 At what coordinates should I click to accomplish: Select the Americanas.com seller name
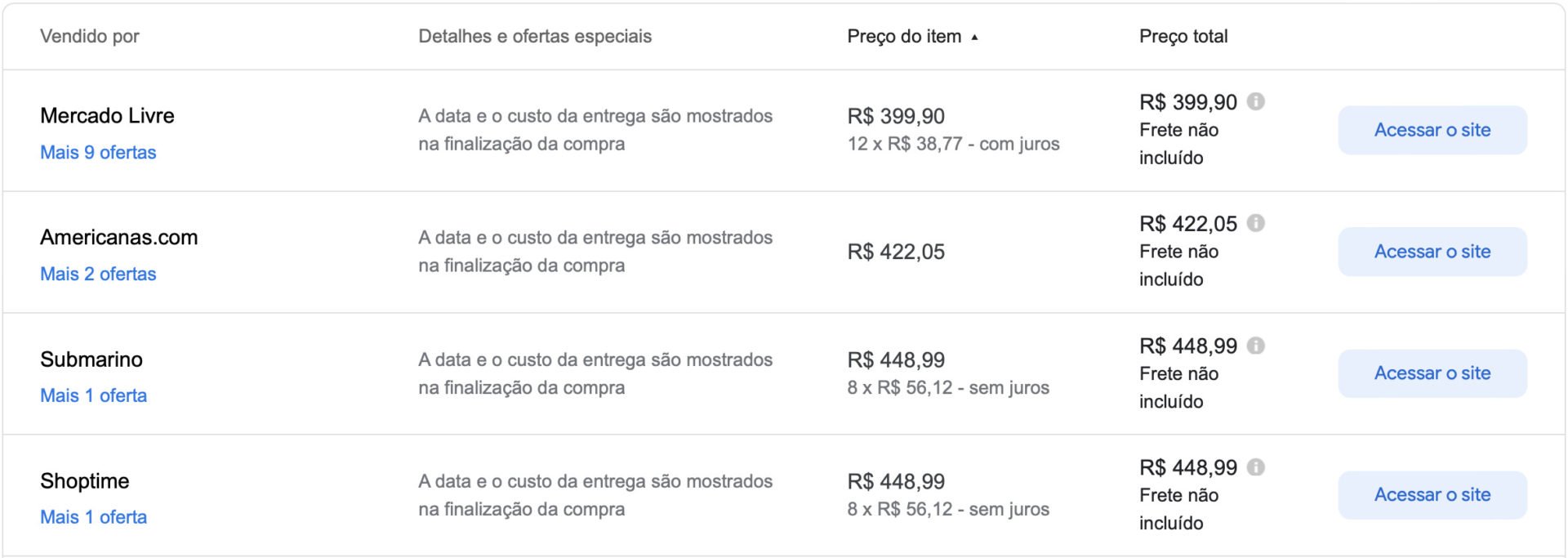(x=119, y=237)
